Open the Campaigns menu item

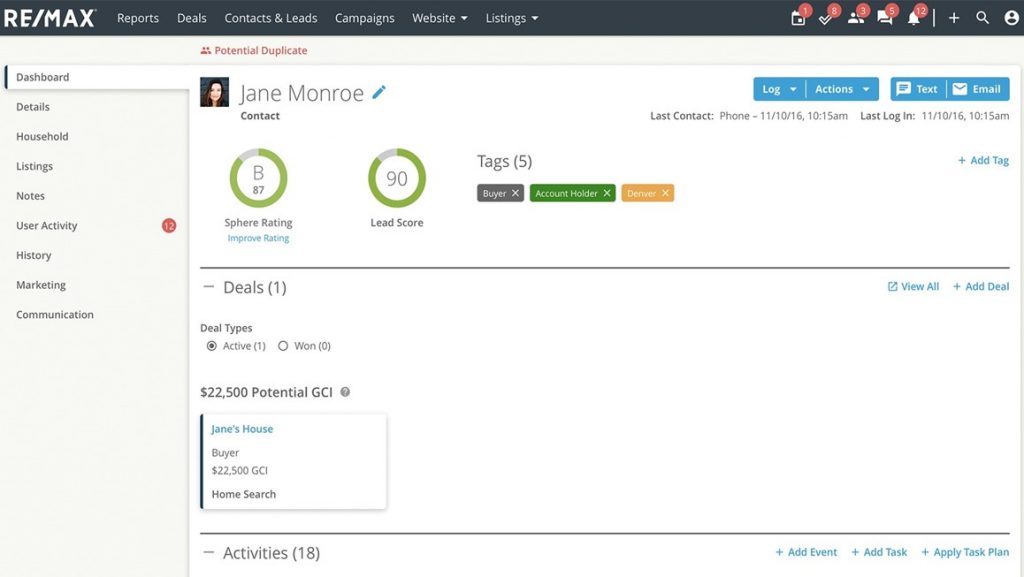pos(364,18)
